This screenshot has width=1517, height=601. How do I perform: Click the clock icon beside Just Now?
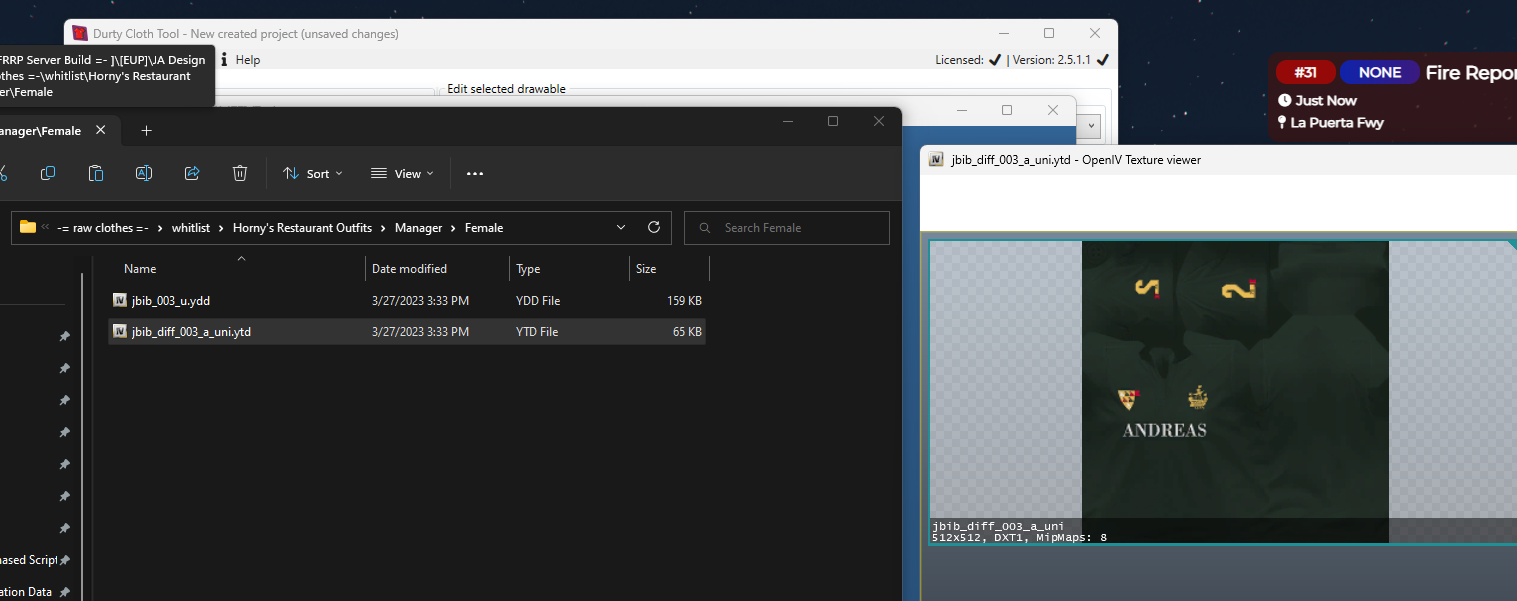(1284, 100)
